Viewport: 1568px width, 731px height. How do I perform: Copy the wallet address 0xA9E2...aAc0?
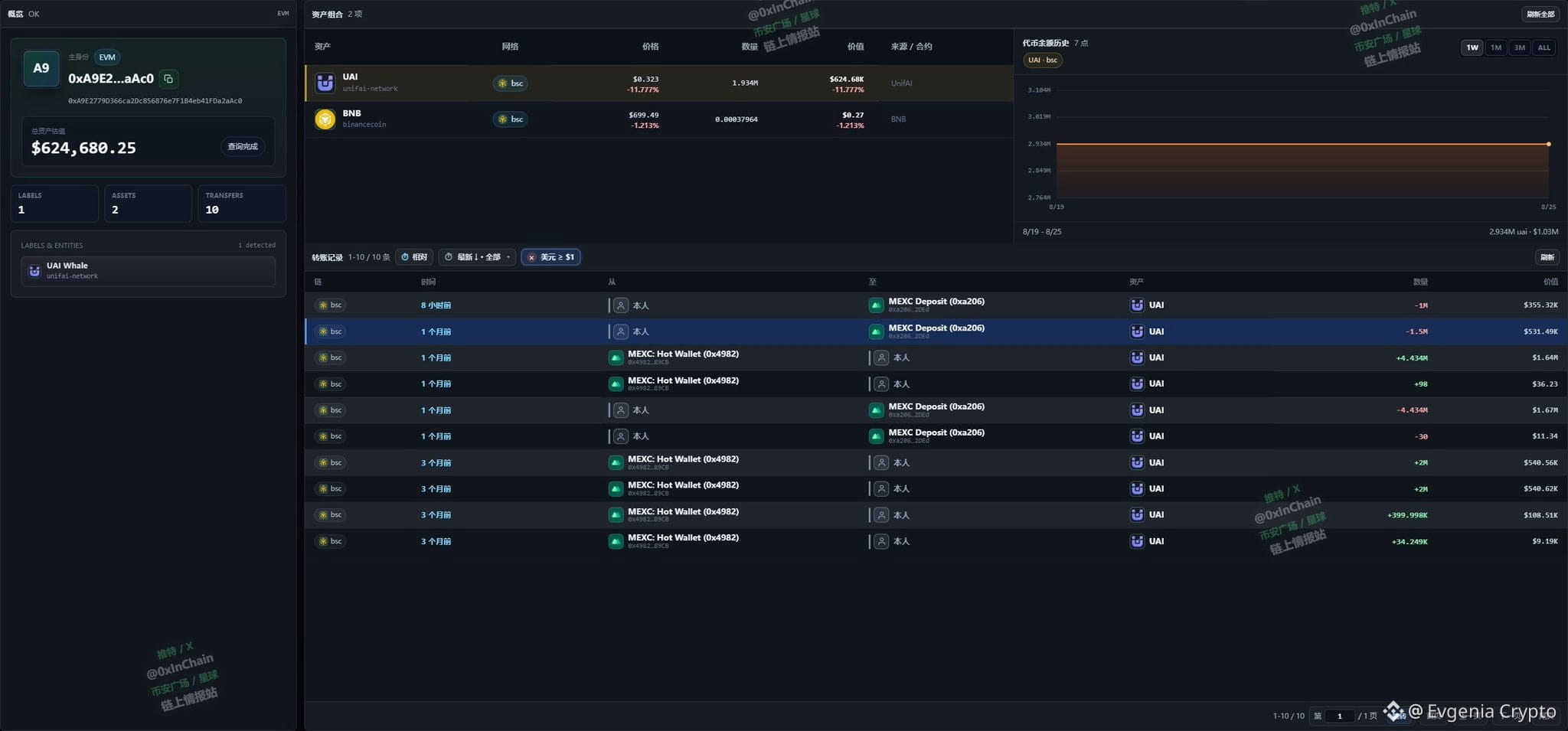(x=168, y=78)
